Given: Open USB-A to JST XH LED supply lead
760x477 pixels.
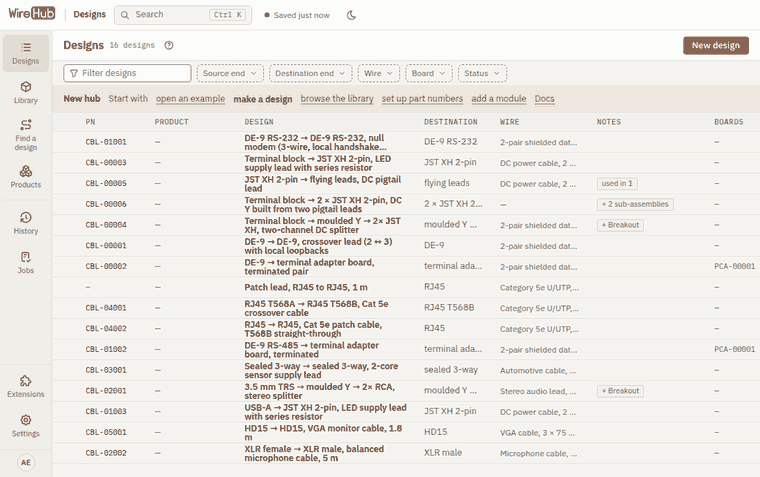Looking at the screenshot, I should 325,412.
